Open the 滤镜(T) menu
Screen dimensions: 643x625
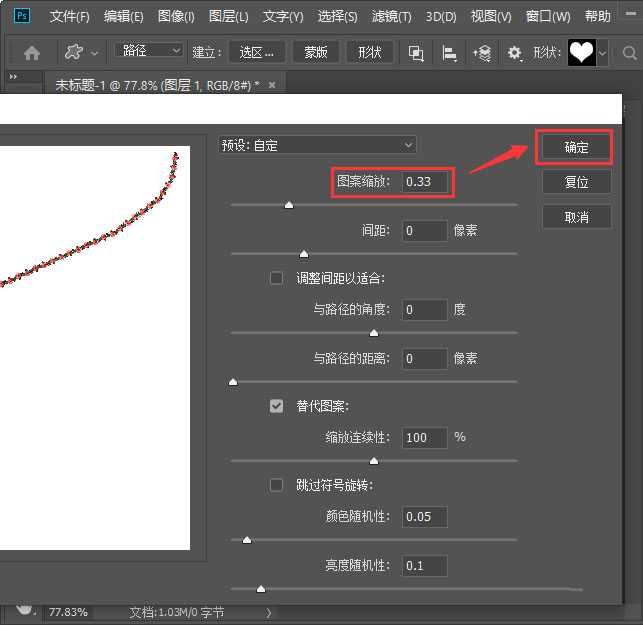coord(391,17)
